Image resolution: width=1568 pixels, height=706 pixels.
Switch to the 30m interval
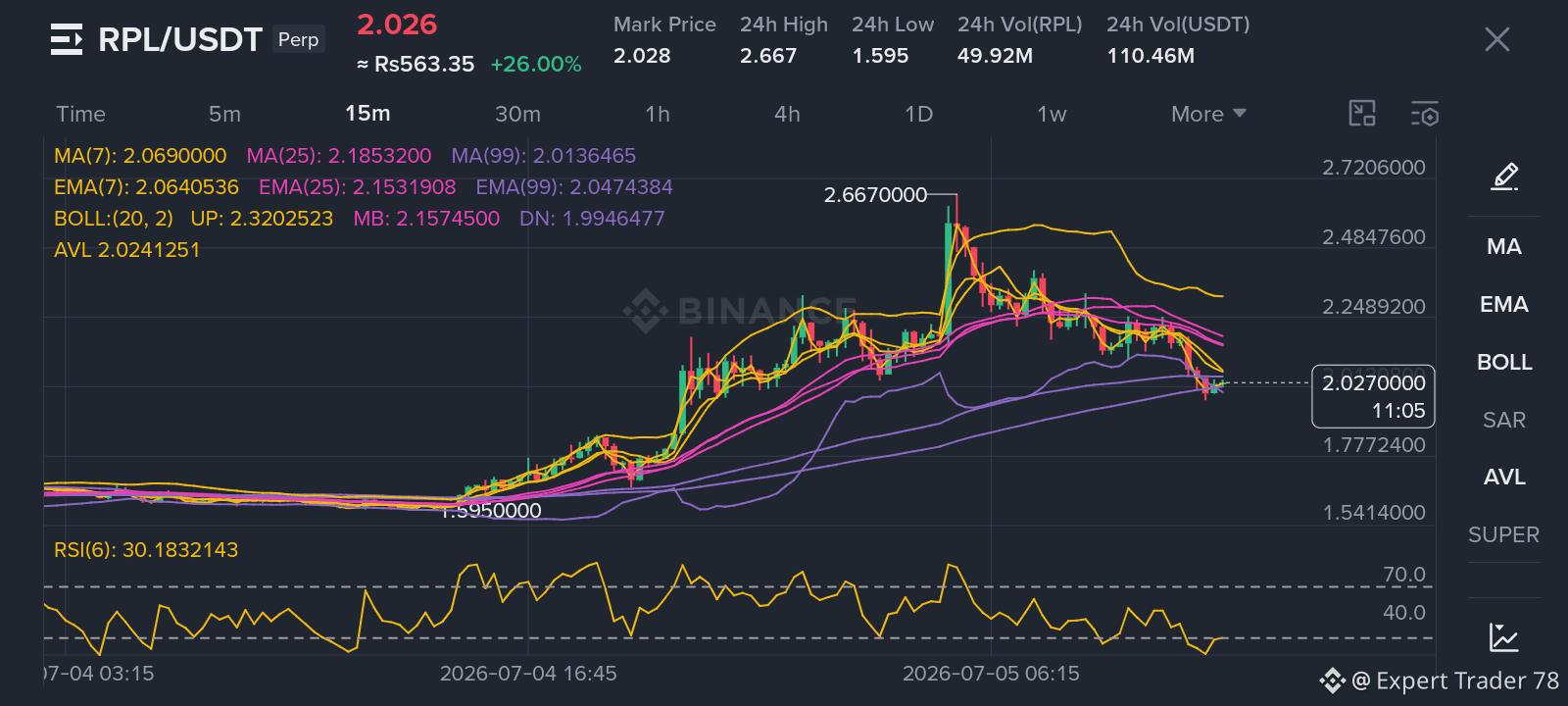(517, 114)
